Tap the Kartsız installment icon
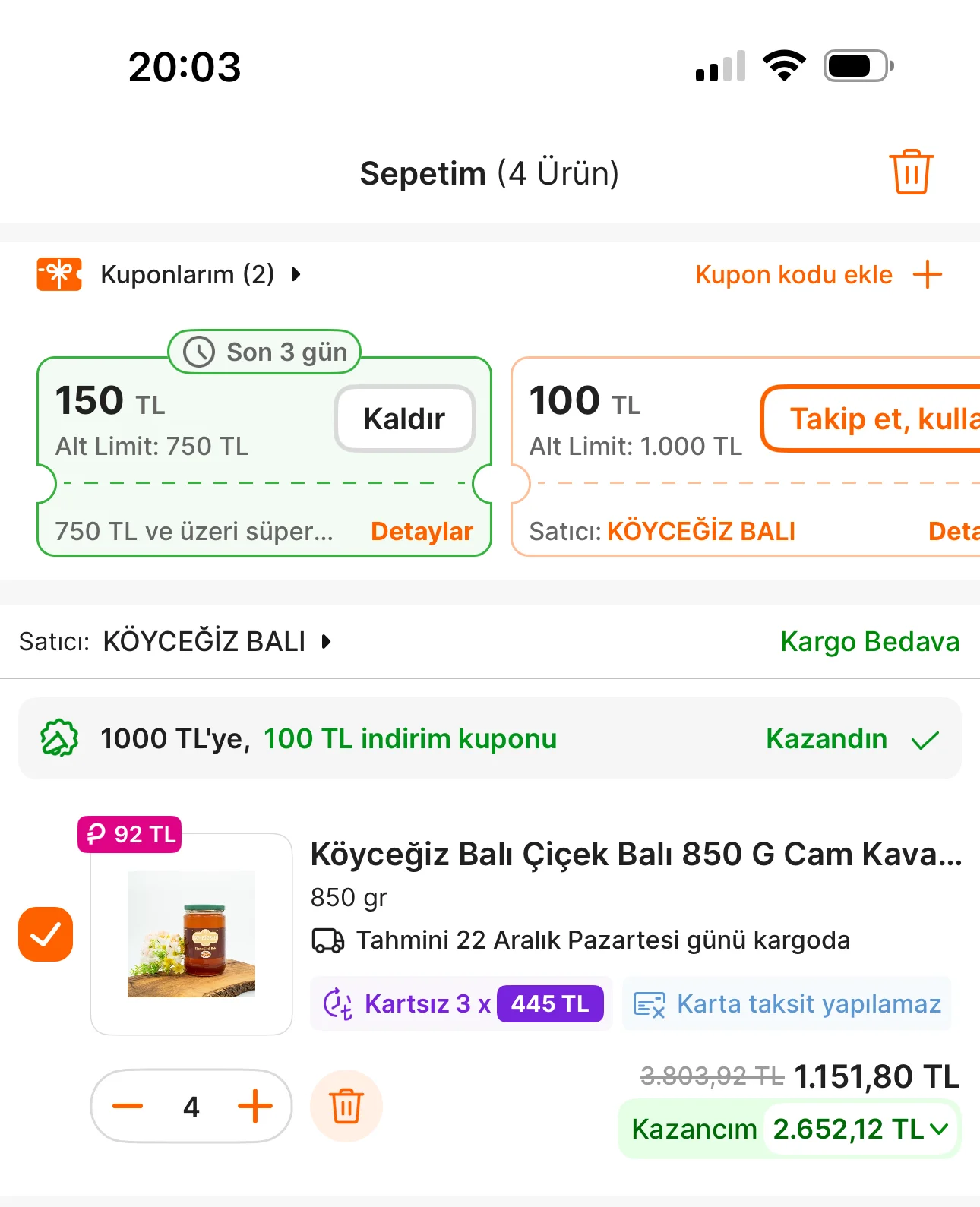This screenshot has height=1207, width=980. pos(338,1004)
